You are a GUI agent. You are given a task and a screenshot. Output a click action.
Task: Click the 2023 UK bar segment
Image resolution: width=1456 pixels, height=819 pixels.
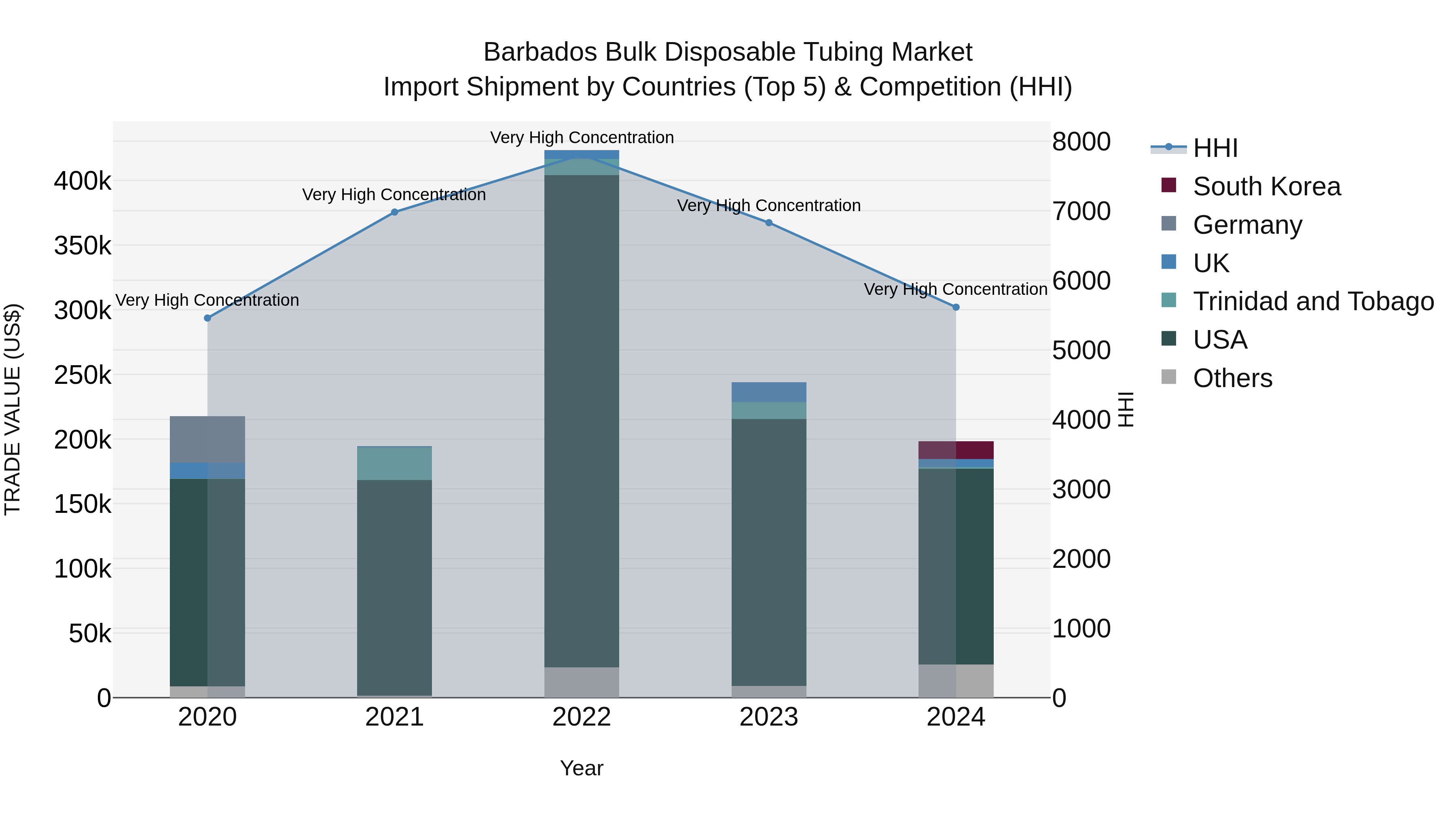coord(769,392)
